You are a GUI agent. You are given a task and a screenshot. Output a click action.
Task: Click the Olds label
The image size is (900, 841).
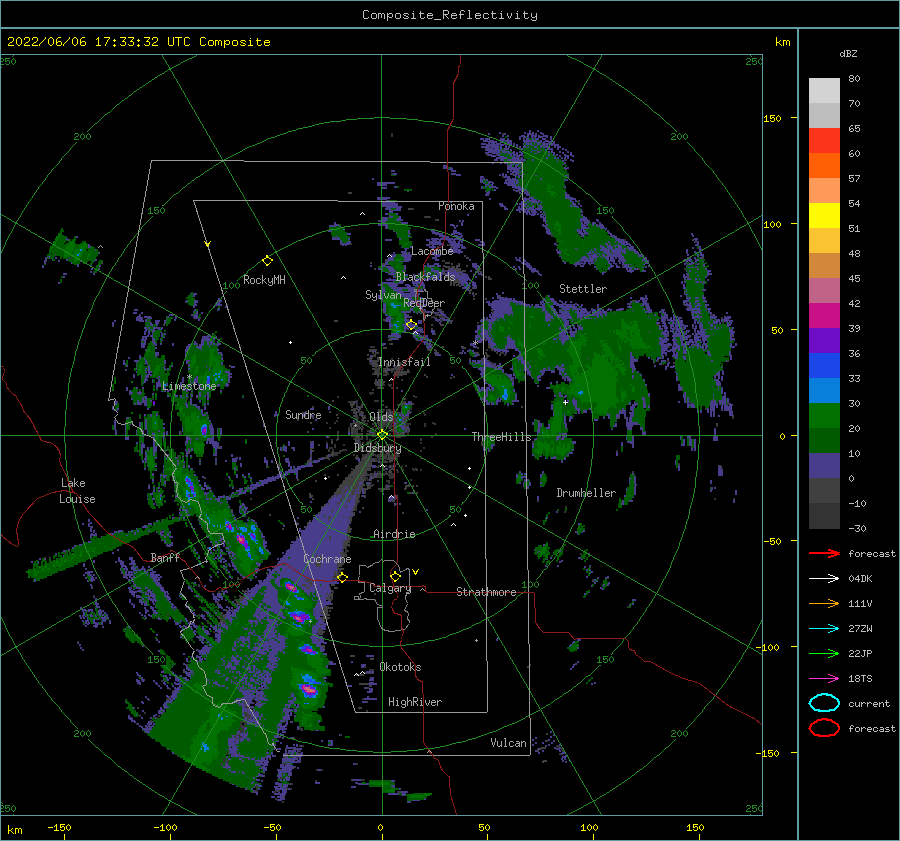[x=381, y=417]
